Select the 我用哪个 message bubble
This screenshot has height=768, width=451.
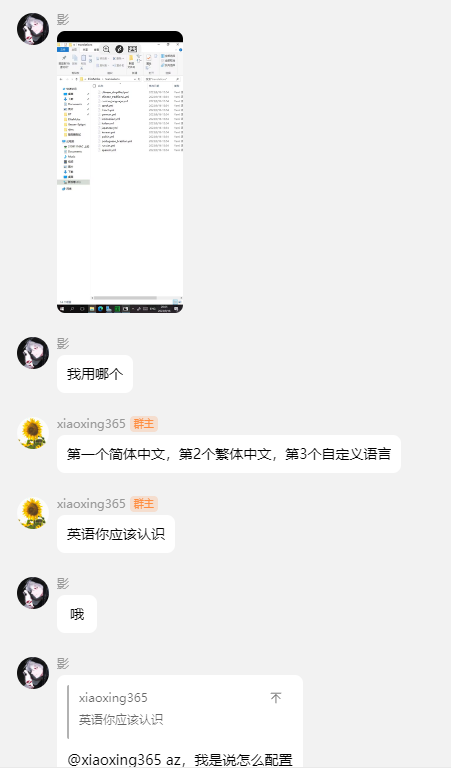tap(95, 374)
